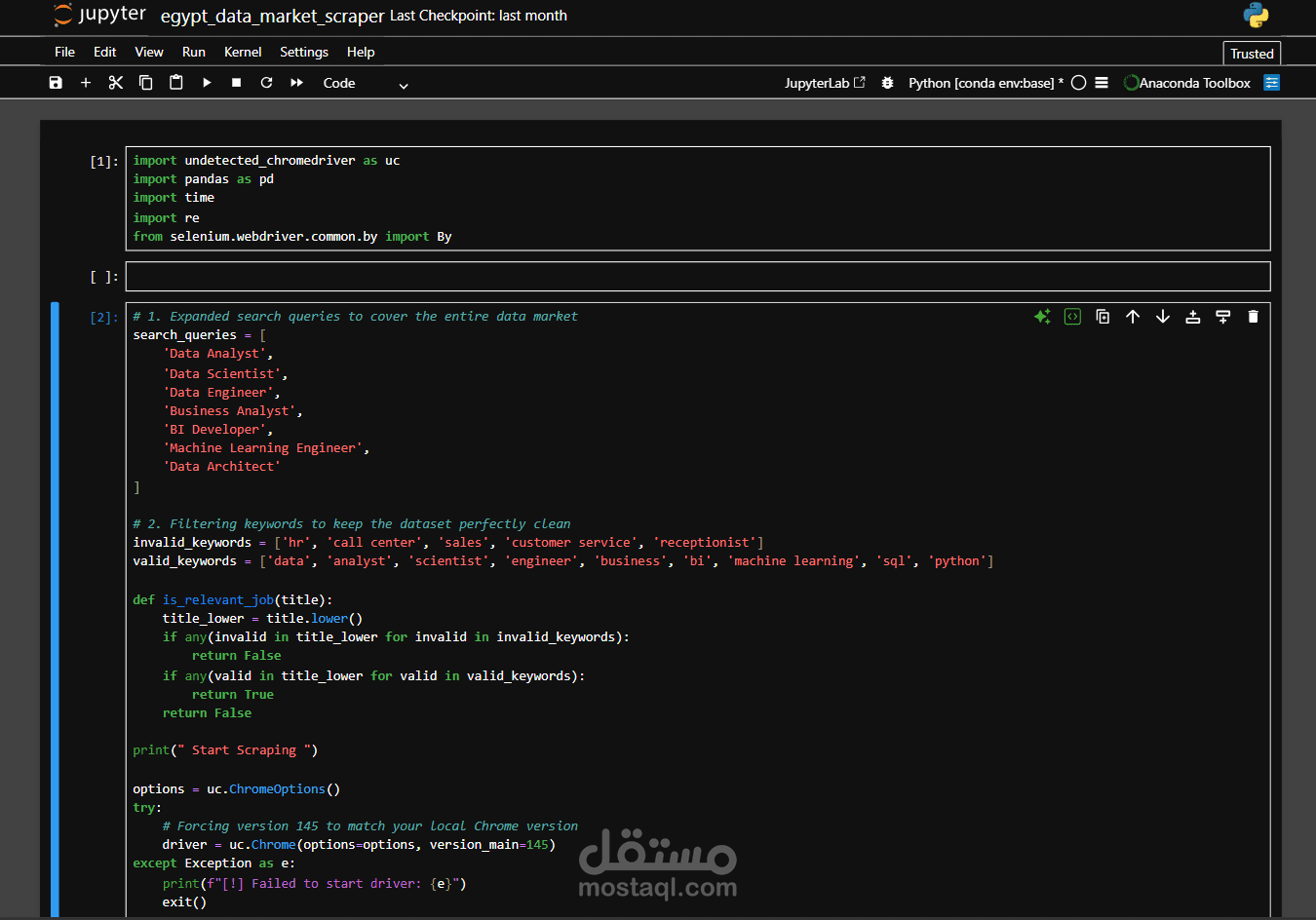
Task: Insert a cell below from cell toolbar
Action: click(x=1223, y=317)
